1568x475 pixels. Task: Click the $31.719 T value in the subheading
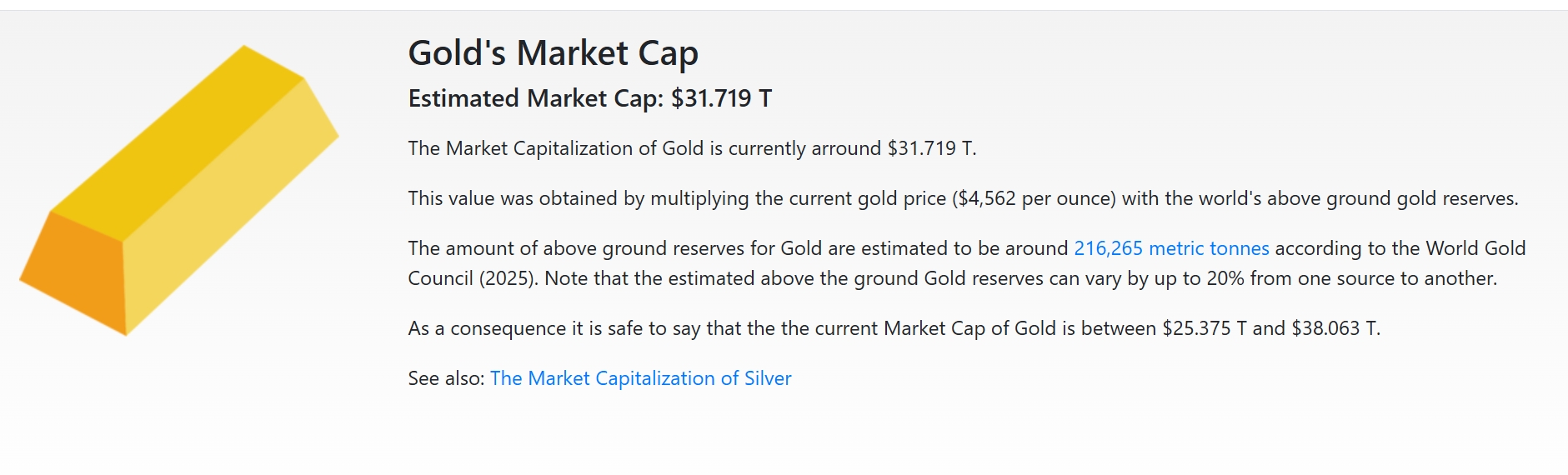coord(721,98)
